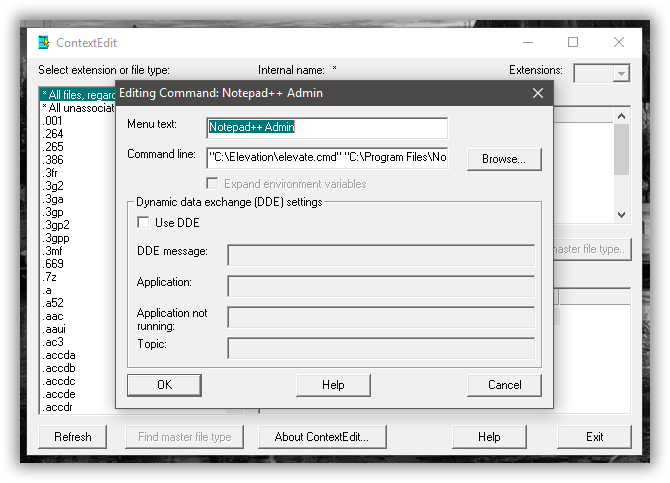Screen dimensions: 670x483
Task: Select the .a52 extension
Action: pyautogui.click(x=53, y=303)
